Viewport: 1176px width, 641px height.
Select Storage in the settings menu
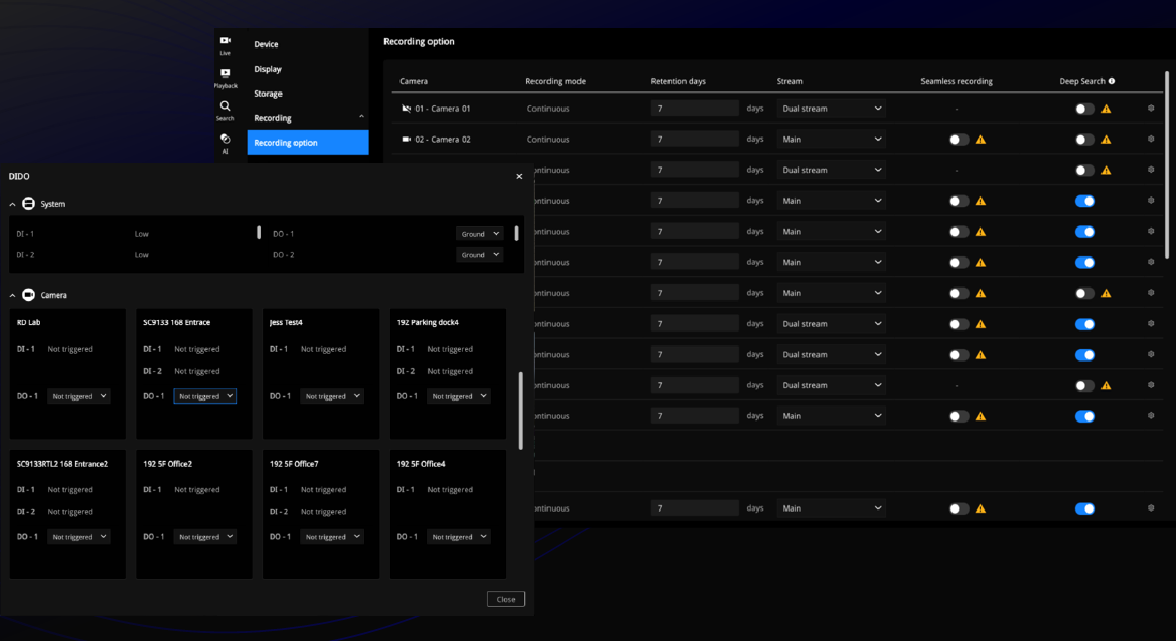pyautogui.click(x=268, y=94)
